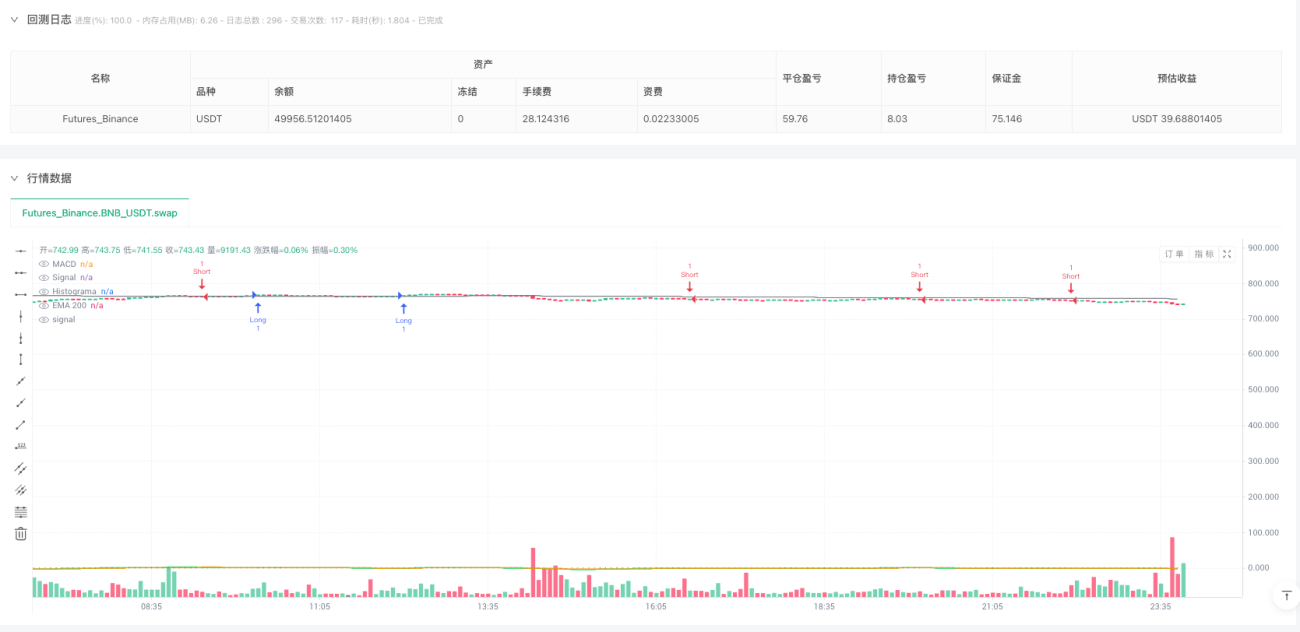
Task: Select the price line tool
Action: pyautogui.click(x=20, y=446)
